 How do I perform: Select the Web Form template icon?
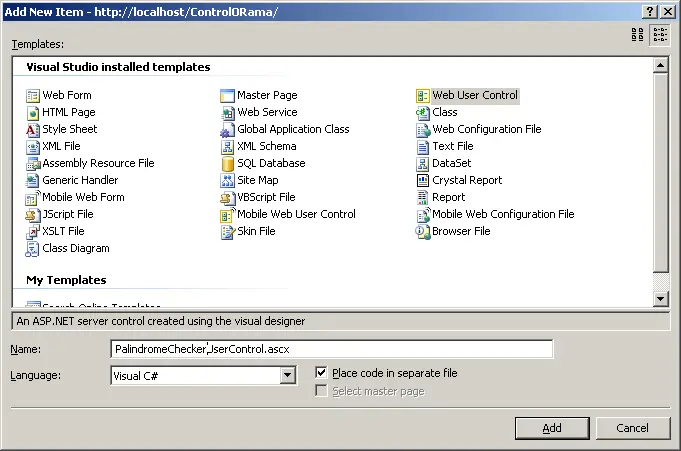tap(33, 96)
